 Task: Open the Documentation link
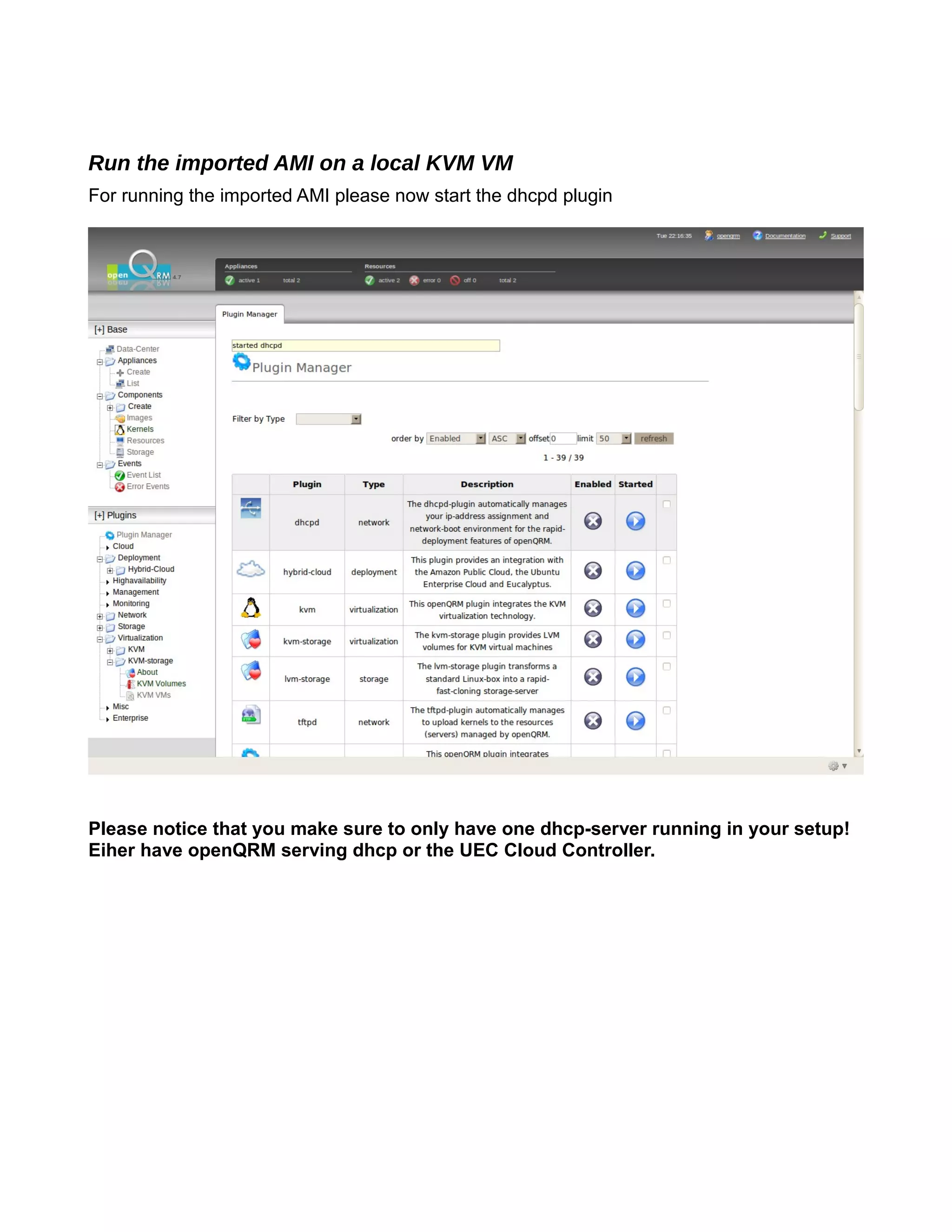(x=785, y=236)
